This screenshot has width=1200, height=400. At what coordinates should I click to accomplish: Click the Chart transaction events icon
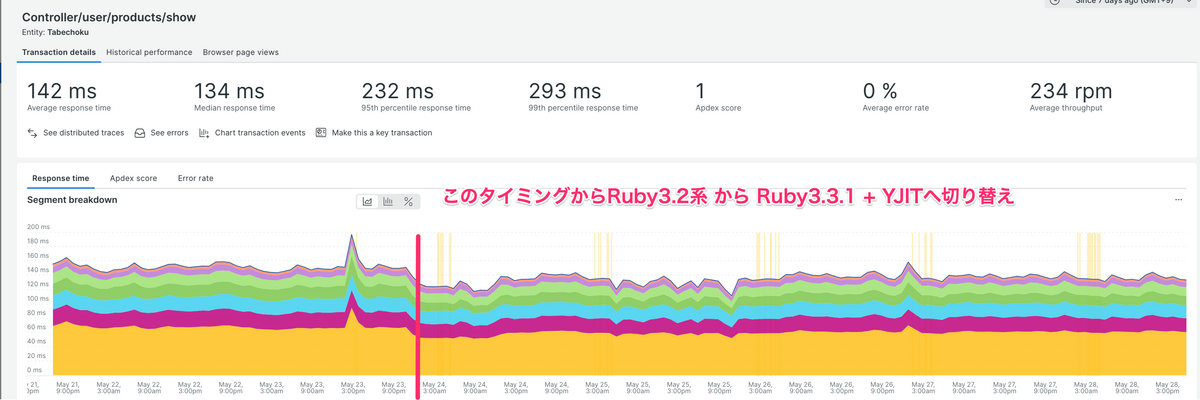pyautogui.click(x=204, y=132)
